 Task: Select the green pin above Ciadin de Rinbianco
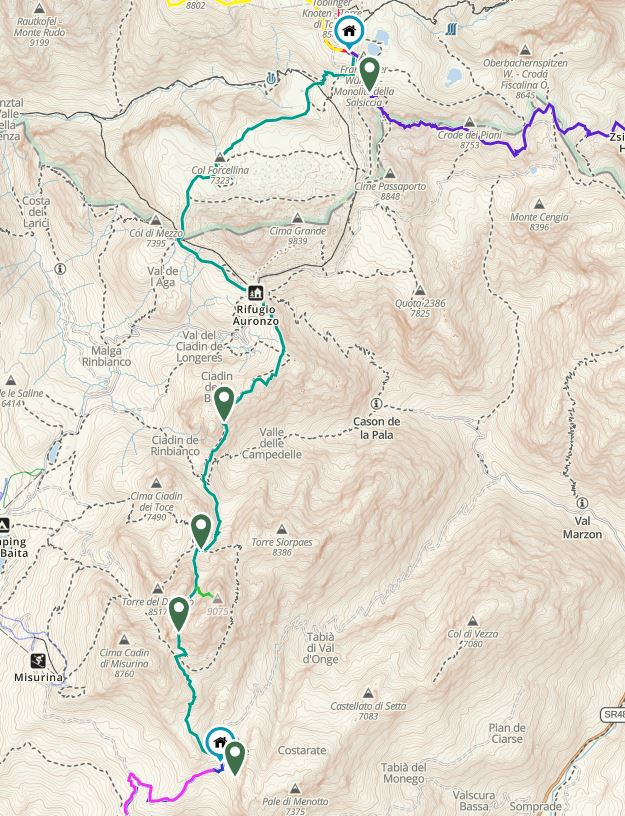[x=224, y=403]
